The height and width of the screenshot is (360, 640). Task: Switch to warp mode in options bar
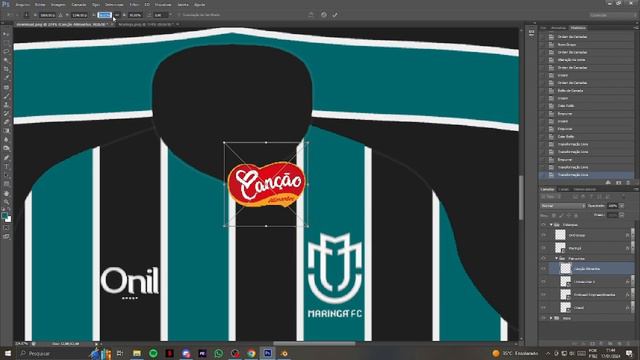(311, 15)
